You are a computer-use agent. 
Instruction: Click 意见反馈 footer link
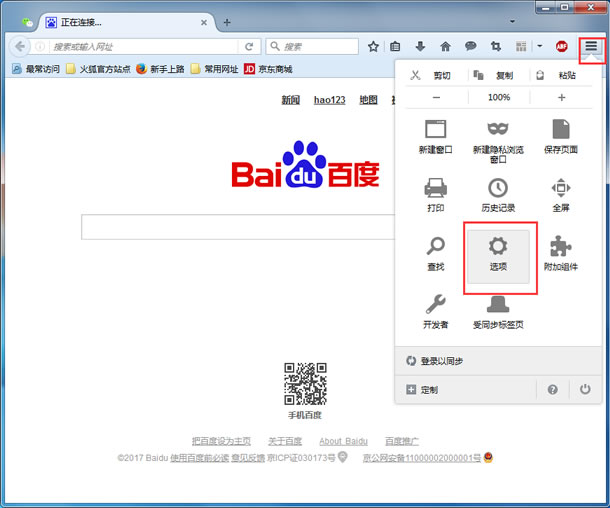point(248,458)
